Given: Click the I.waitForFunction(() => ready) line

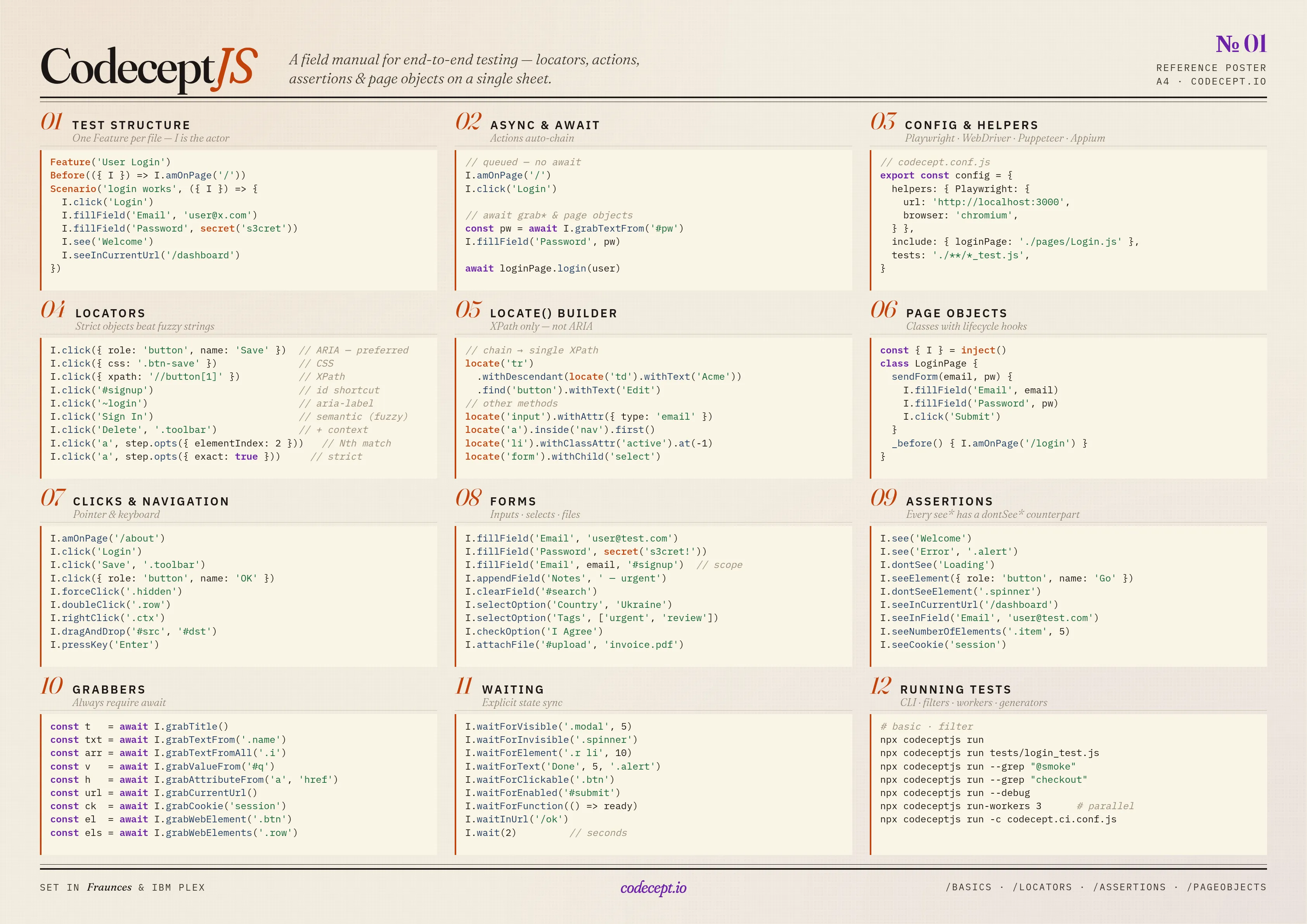Looking at the screenshot, I should point(551,806).
